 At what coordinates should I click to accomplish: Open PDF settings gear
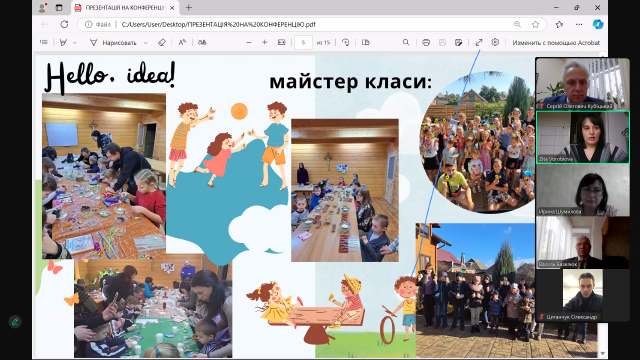click(495, 42)
